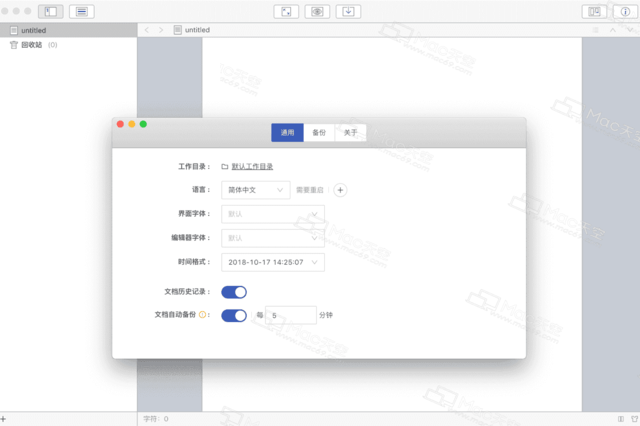Add new item with bottom-left plus icon
This screenshot has height=426, width=640.
[x=3, y=419]
